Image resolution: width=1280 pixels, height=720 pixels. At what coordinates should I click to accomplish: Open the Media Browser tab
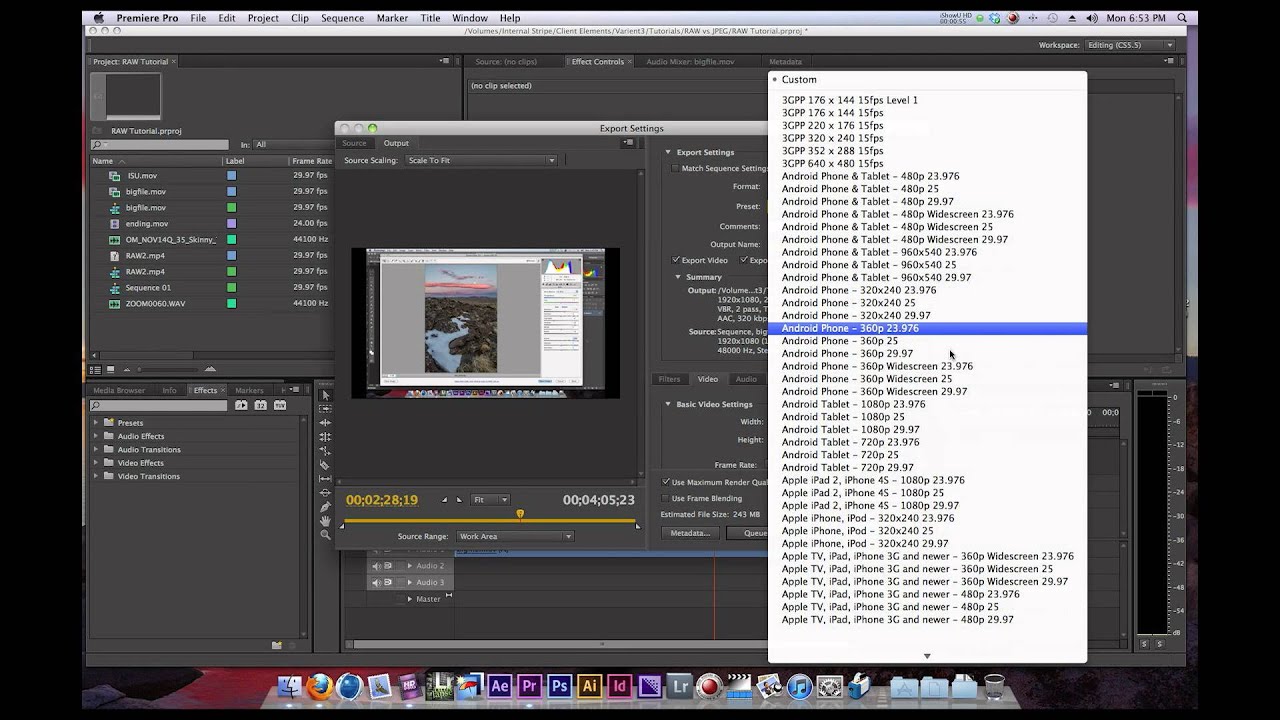point(119,390)
